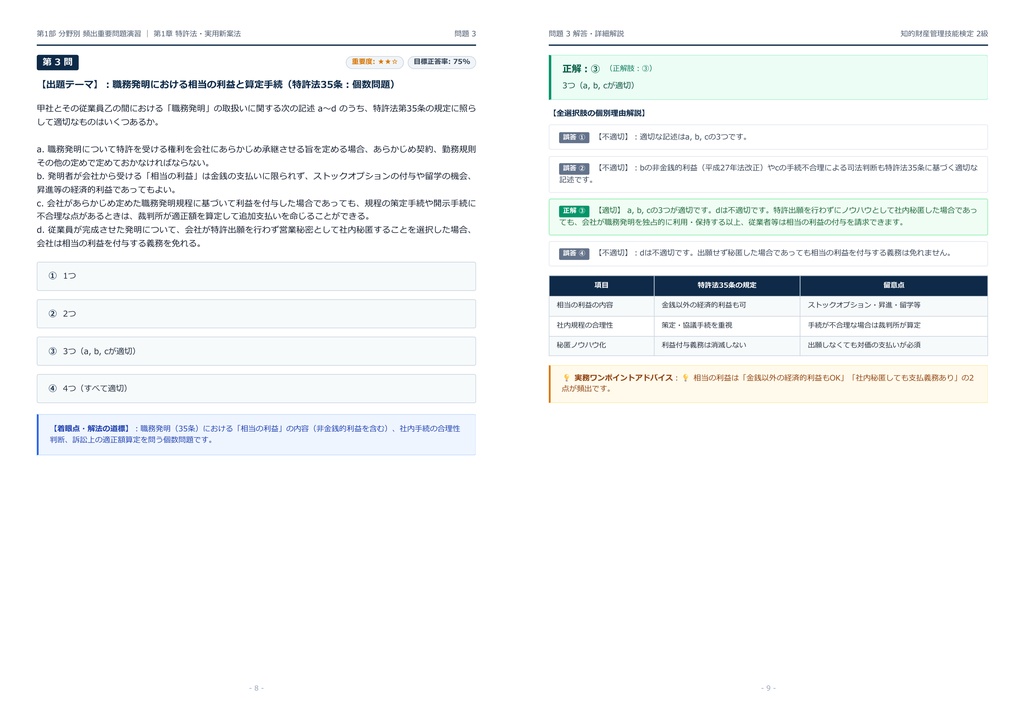Click the 誤答 ④ badge
This screenshot has height=724, width=1024.
[x=574, y=253]
